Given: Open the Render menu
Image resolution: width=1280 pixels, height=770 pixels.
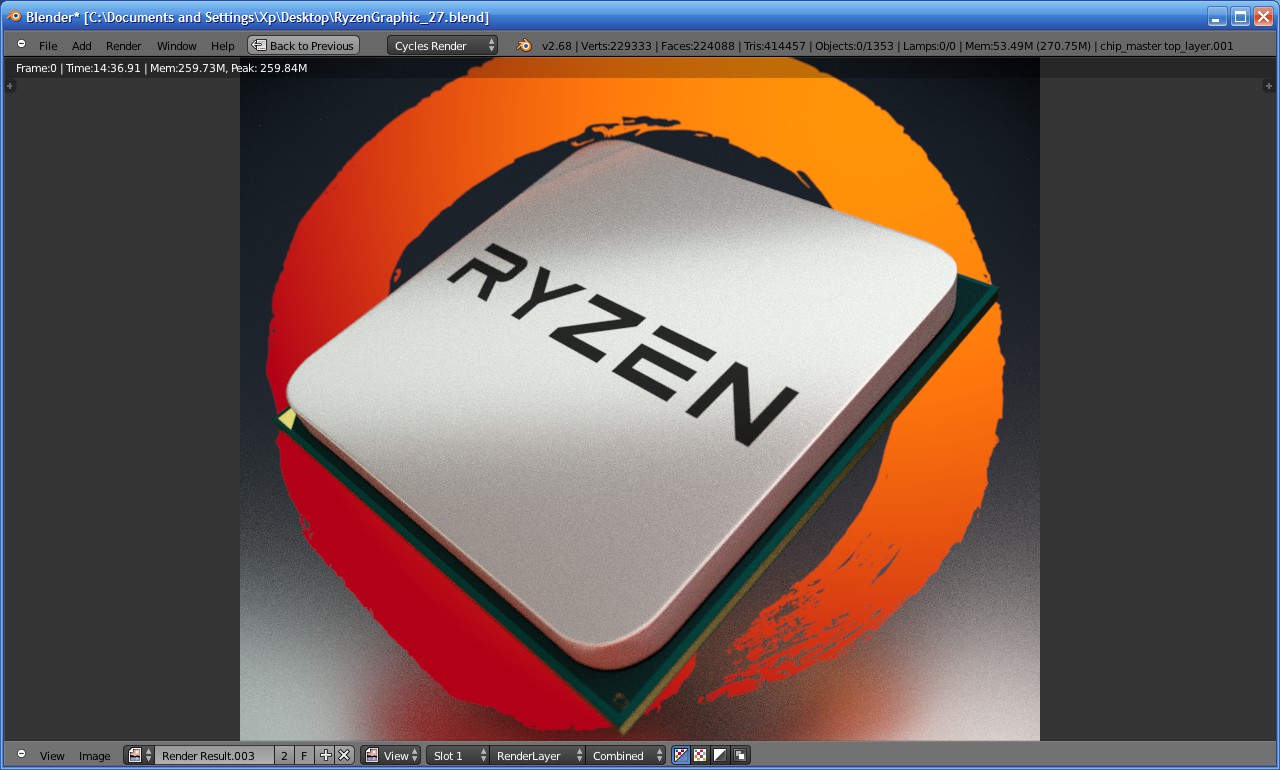Looking at the screenshot, I should [124, 46].
